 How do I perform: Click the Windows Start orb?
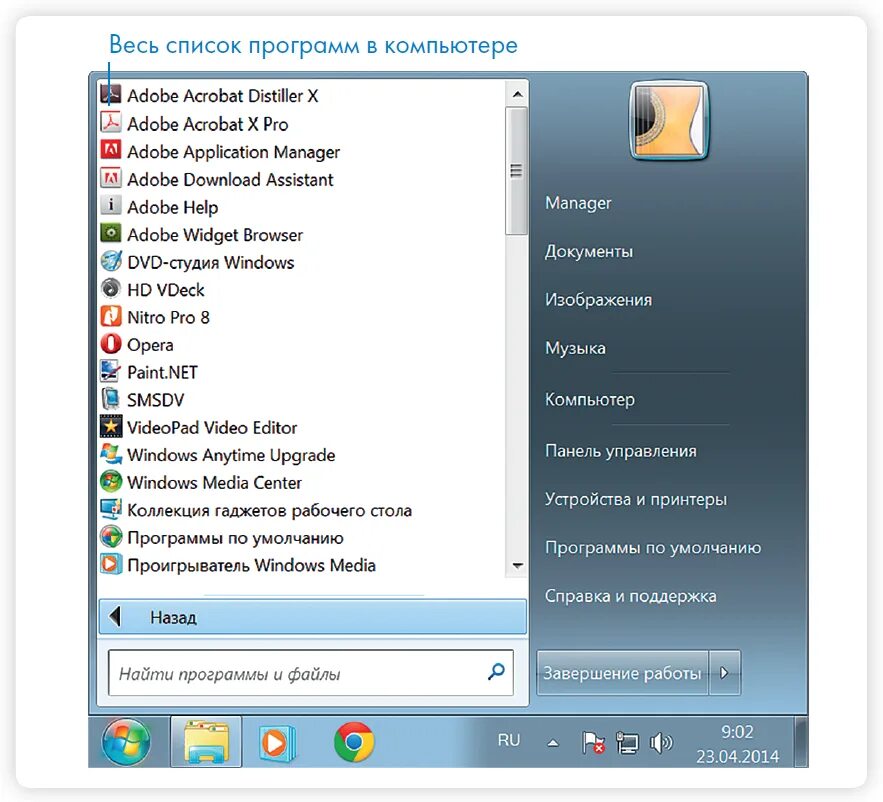(126, 742)
